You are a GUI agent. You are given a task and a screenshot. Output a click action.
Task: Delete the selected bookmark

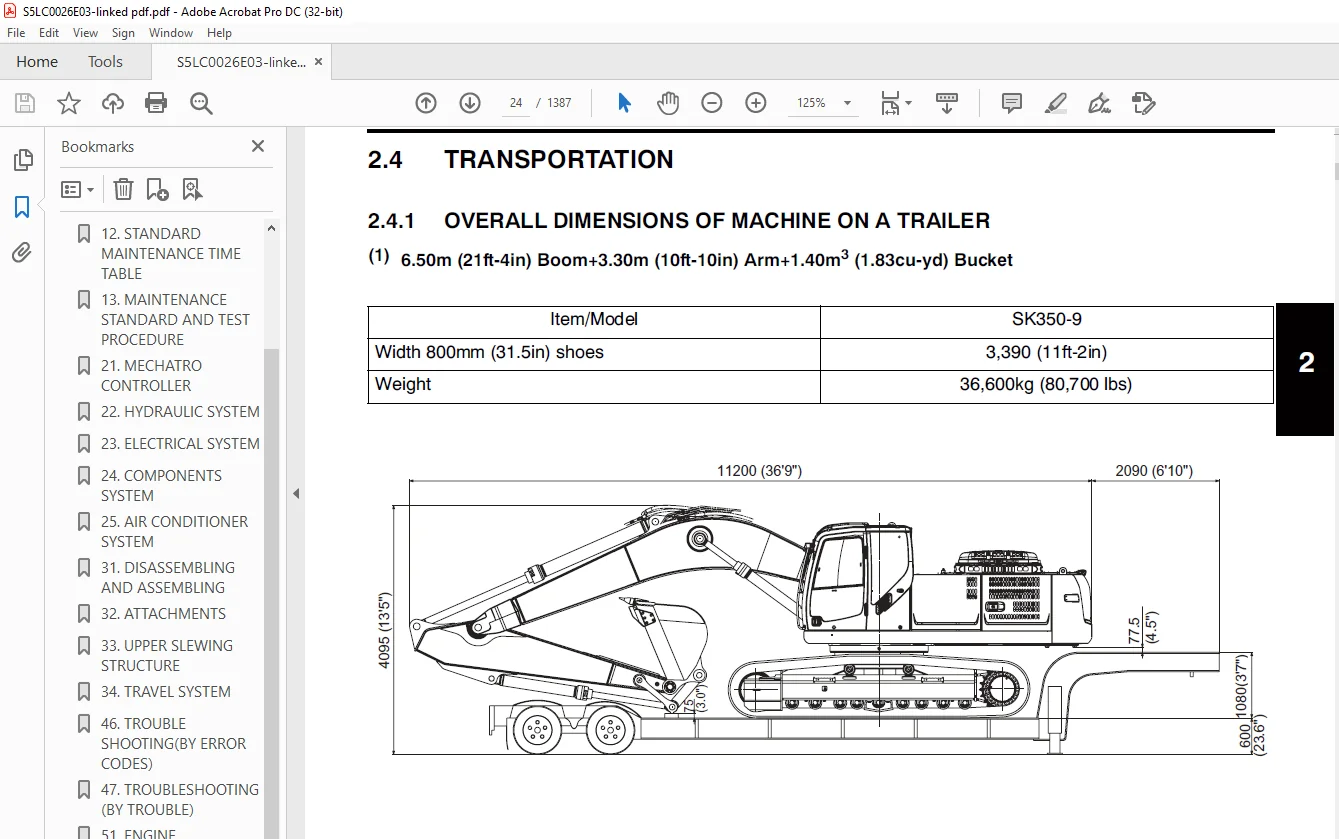click(123, 189)
